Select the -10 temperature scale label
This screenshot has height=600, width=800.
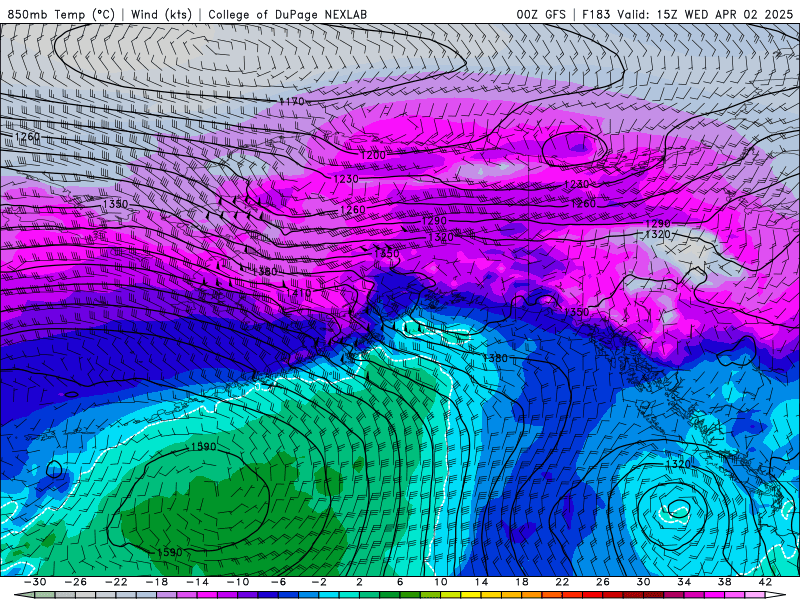pyautogui.click(x=238, y=582)
